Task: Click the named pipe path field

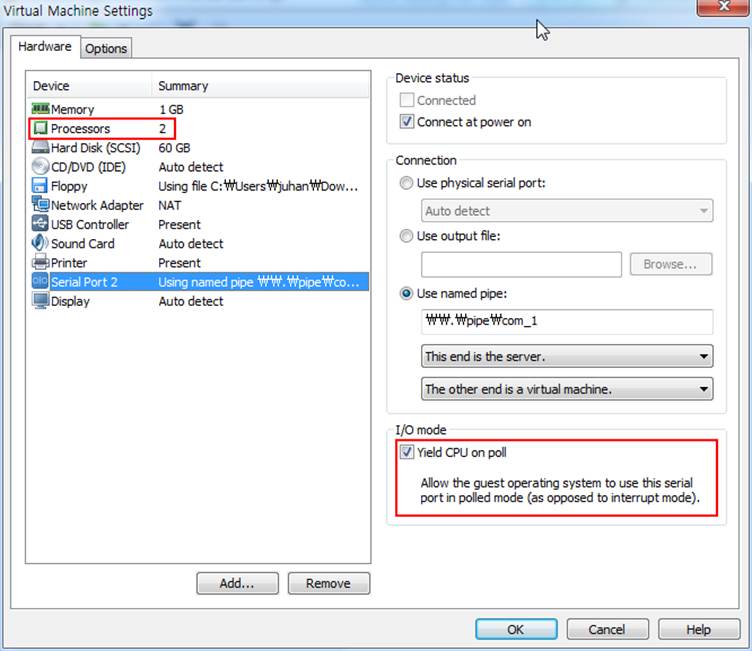Action: 567,321
